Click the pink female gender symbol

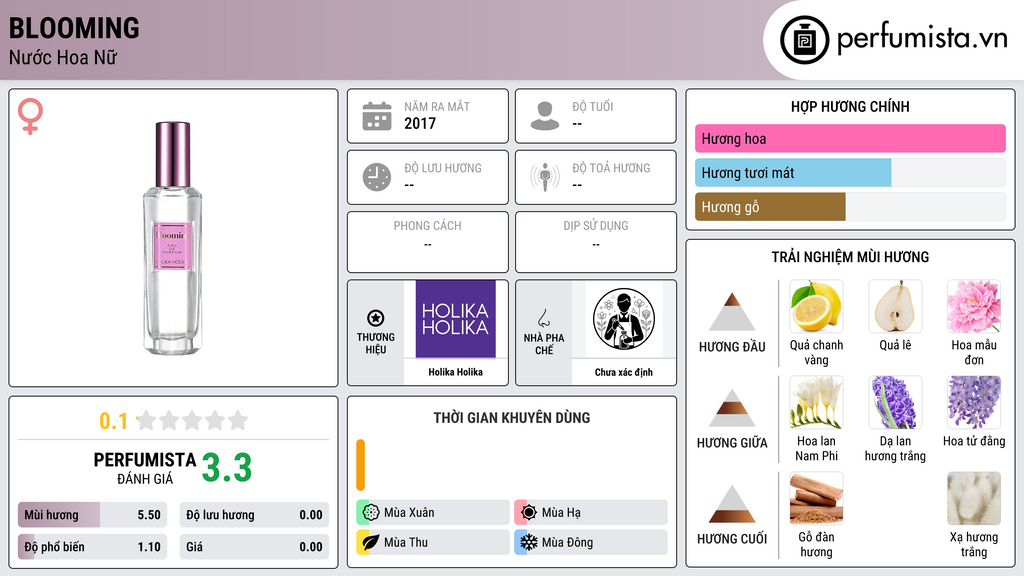click(30, 116)
